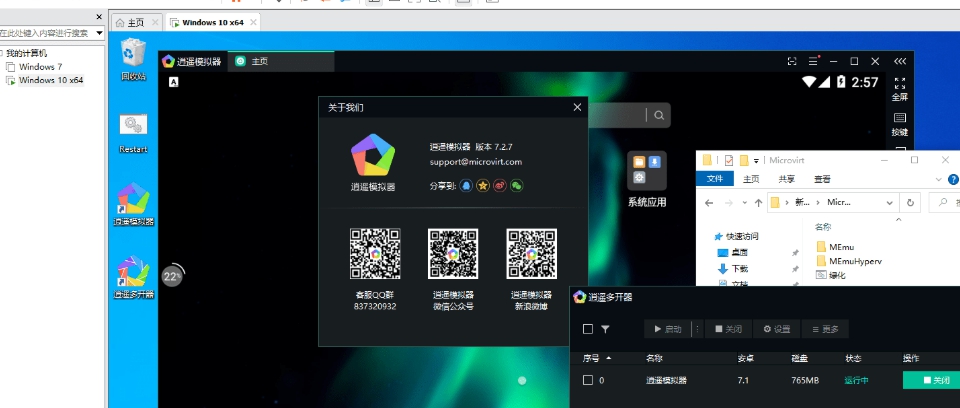The height and width of the screenshot is (408, 960).
Task: Open Explorer help via the blue question icon
Action: (x=953, y=179)
